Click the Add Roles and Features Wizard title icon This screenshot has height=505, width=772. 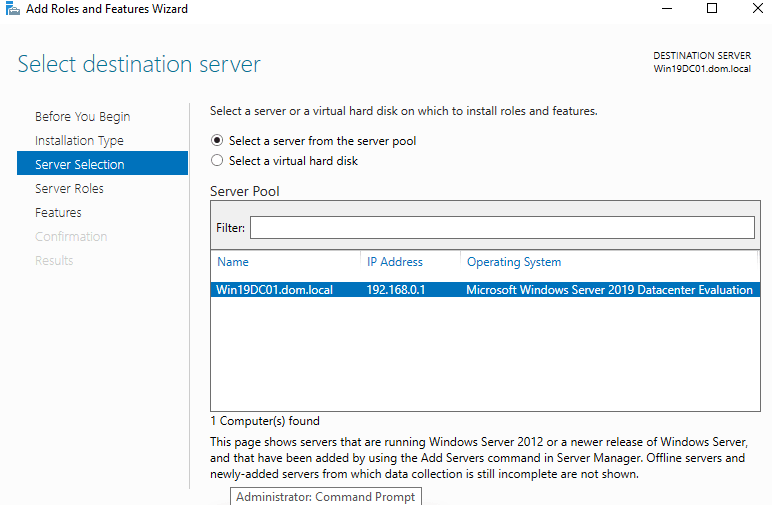pyautogui.click(x=11, y=9)
